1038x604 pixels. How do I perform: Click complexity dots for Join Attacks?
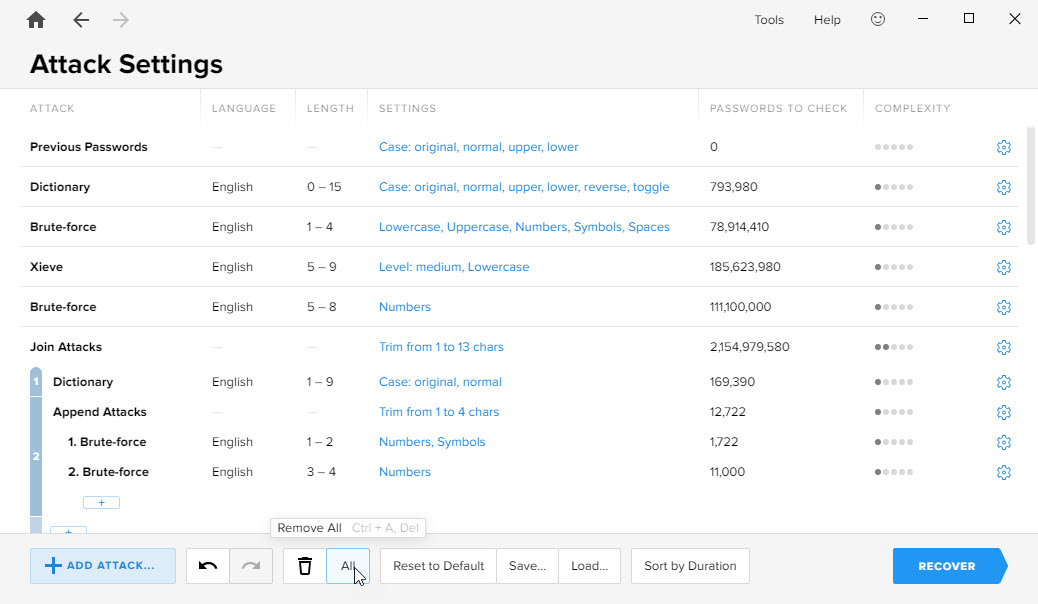tap(894, 347)
